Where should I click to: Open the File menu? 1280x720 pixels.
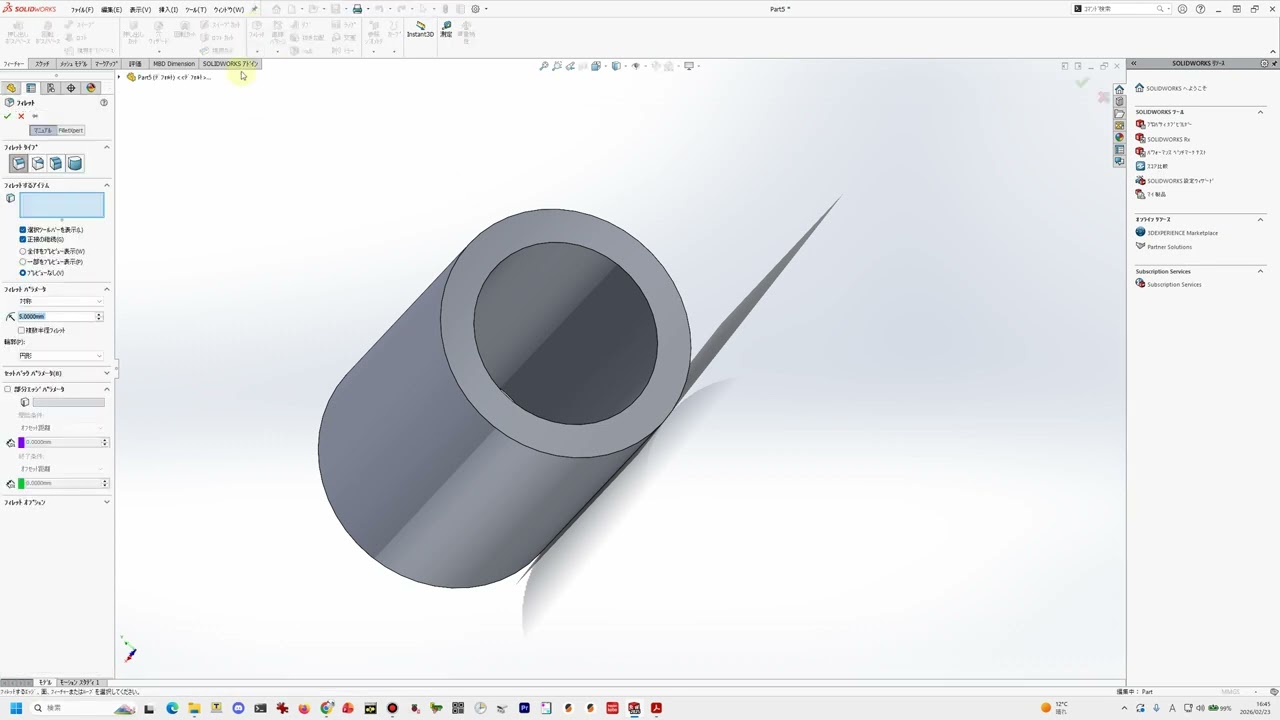pos(82,9)
